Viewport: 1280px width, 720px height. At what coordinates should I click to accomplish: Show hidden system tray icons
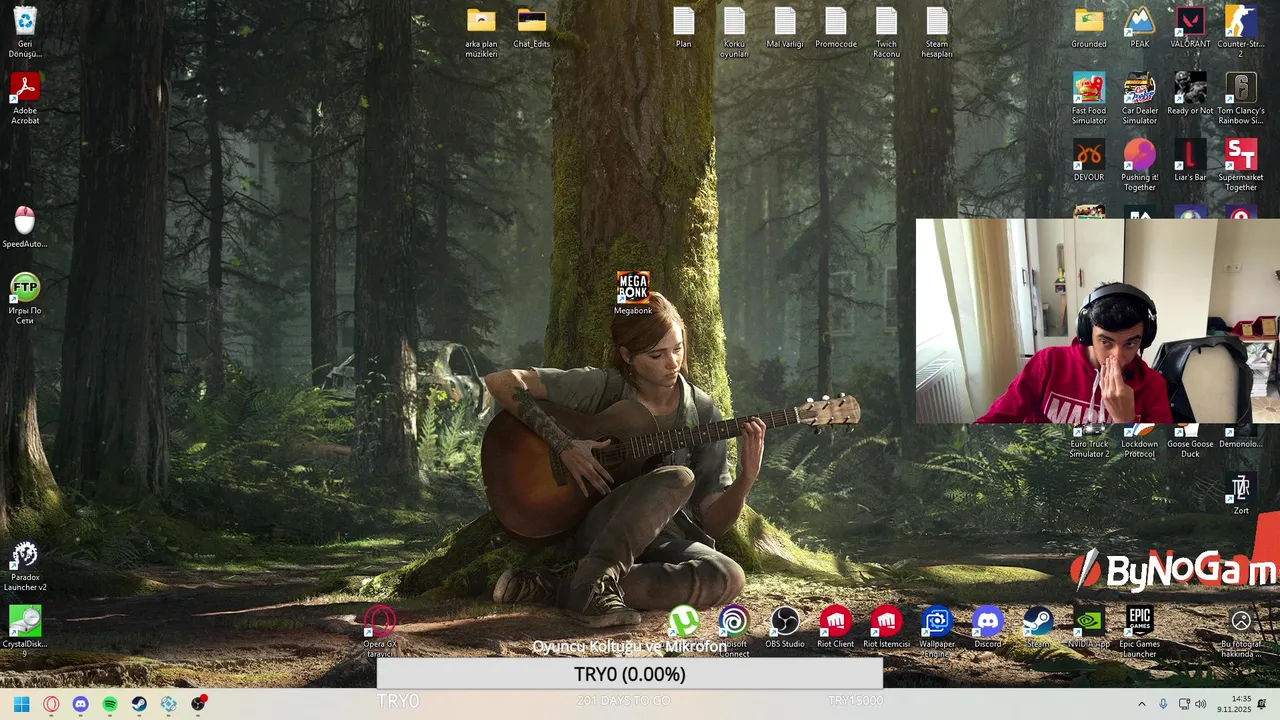point(1141,704)
